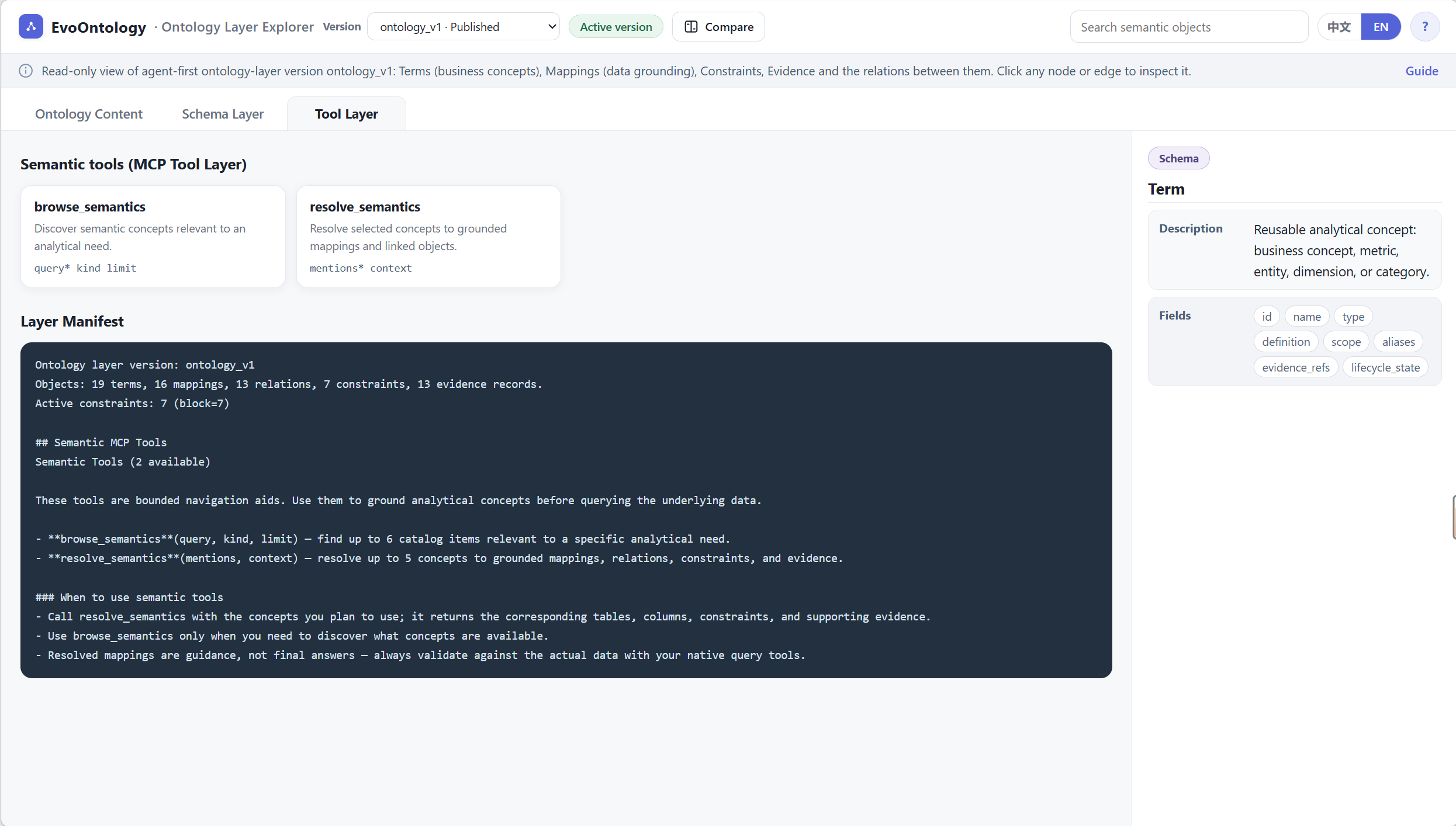Click the Ontology Layer Explorer title text
This screenshot has width=1456, height=826.
coord(237,27)
